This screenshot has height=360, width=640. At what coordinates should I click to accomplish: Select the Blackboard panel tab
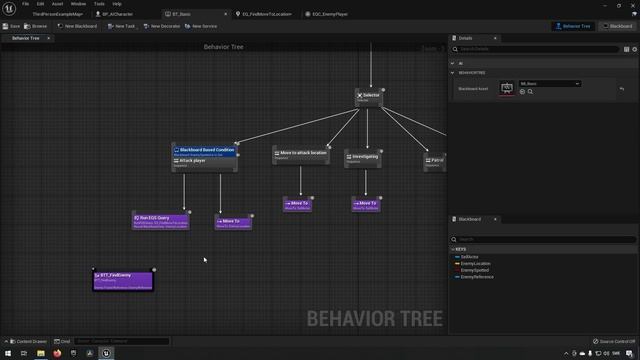click(469, 219)
